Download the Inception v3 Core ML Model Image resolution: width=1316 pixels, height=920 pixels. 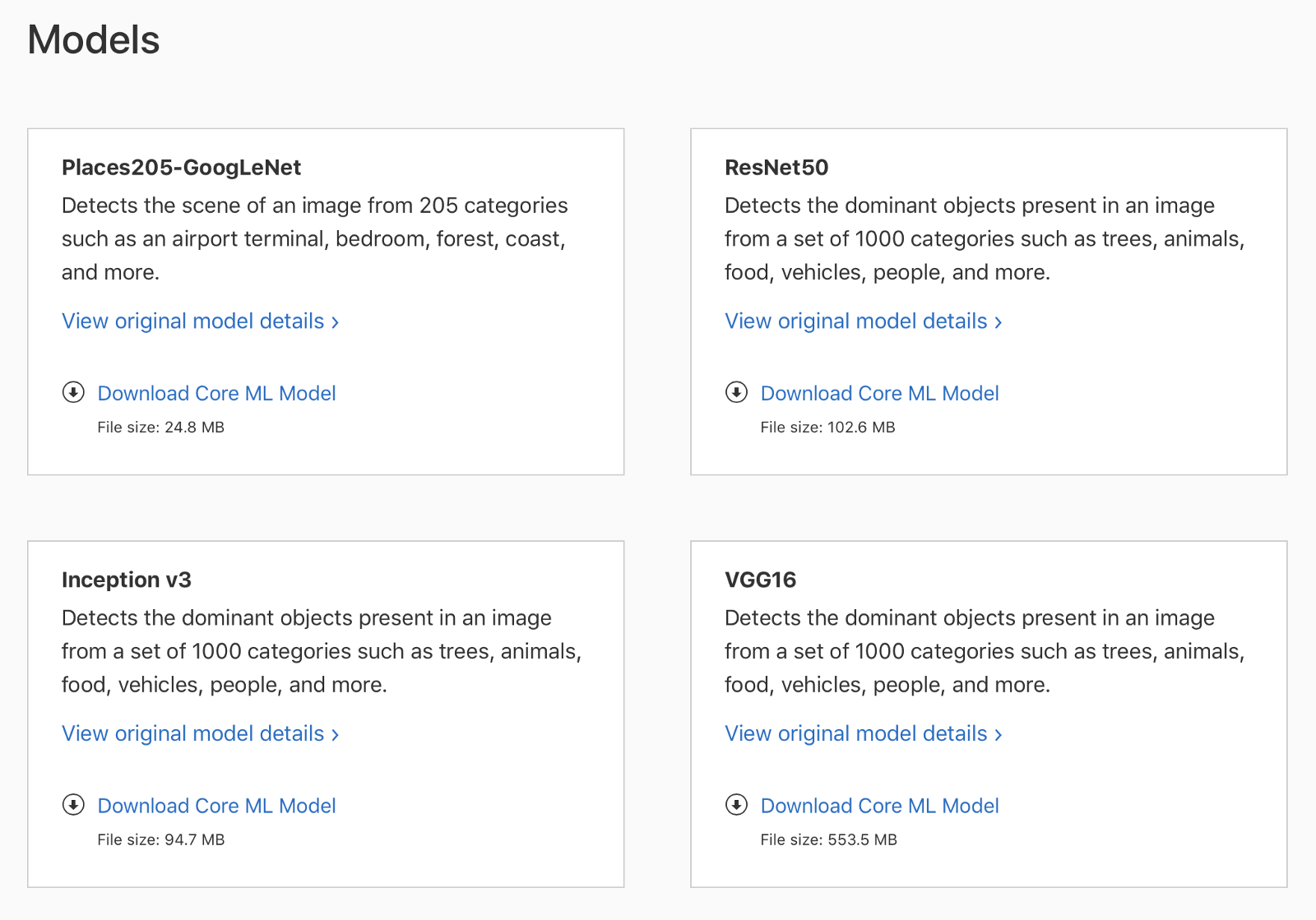pyautogui.click(x=216, y=807)
